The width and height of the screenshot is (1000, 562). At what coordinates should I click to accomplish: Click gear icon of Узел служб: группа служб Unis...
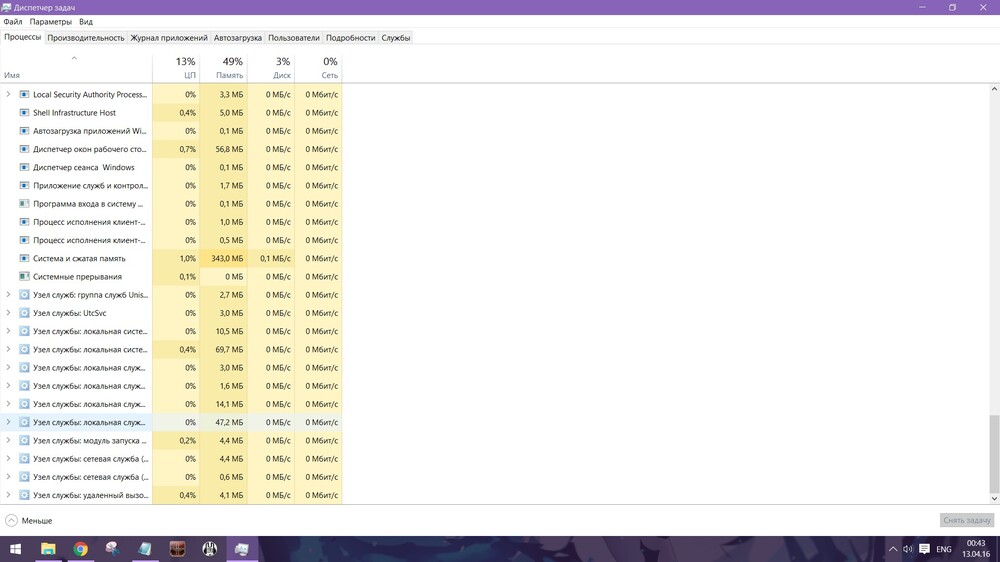pyautogui.click(x=24, y=295)
